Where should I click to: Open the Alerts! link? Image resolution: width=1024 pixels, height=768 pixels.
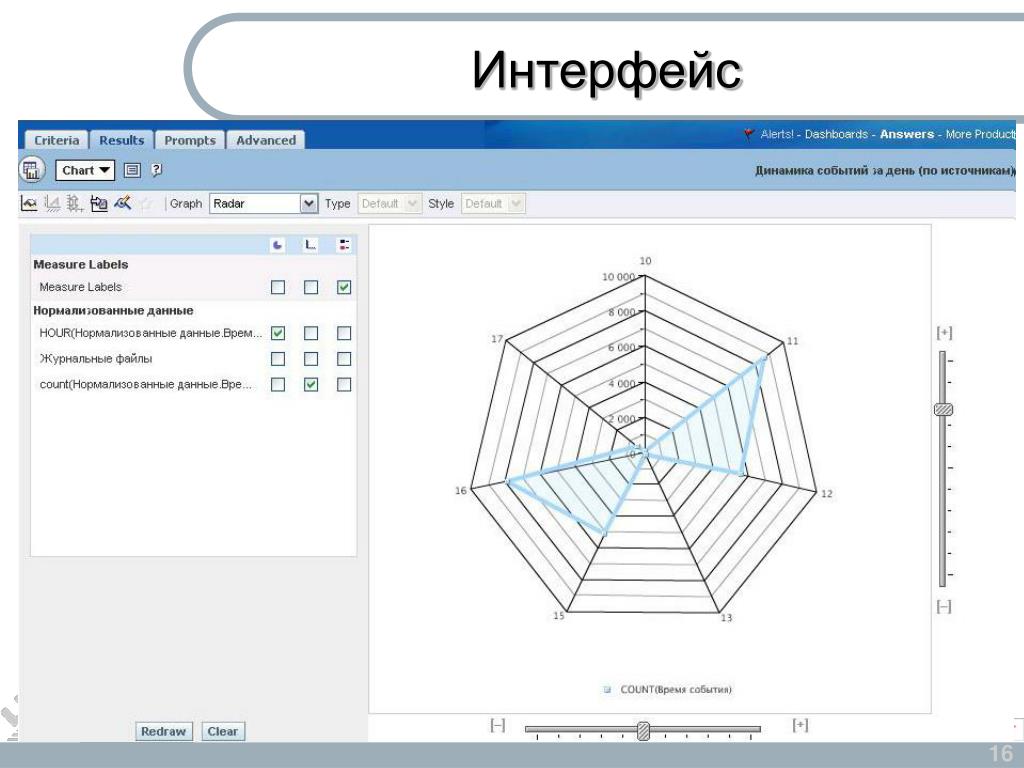[x=777, y=134]
